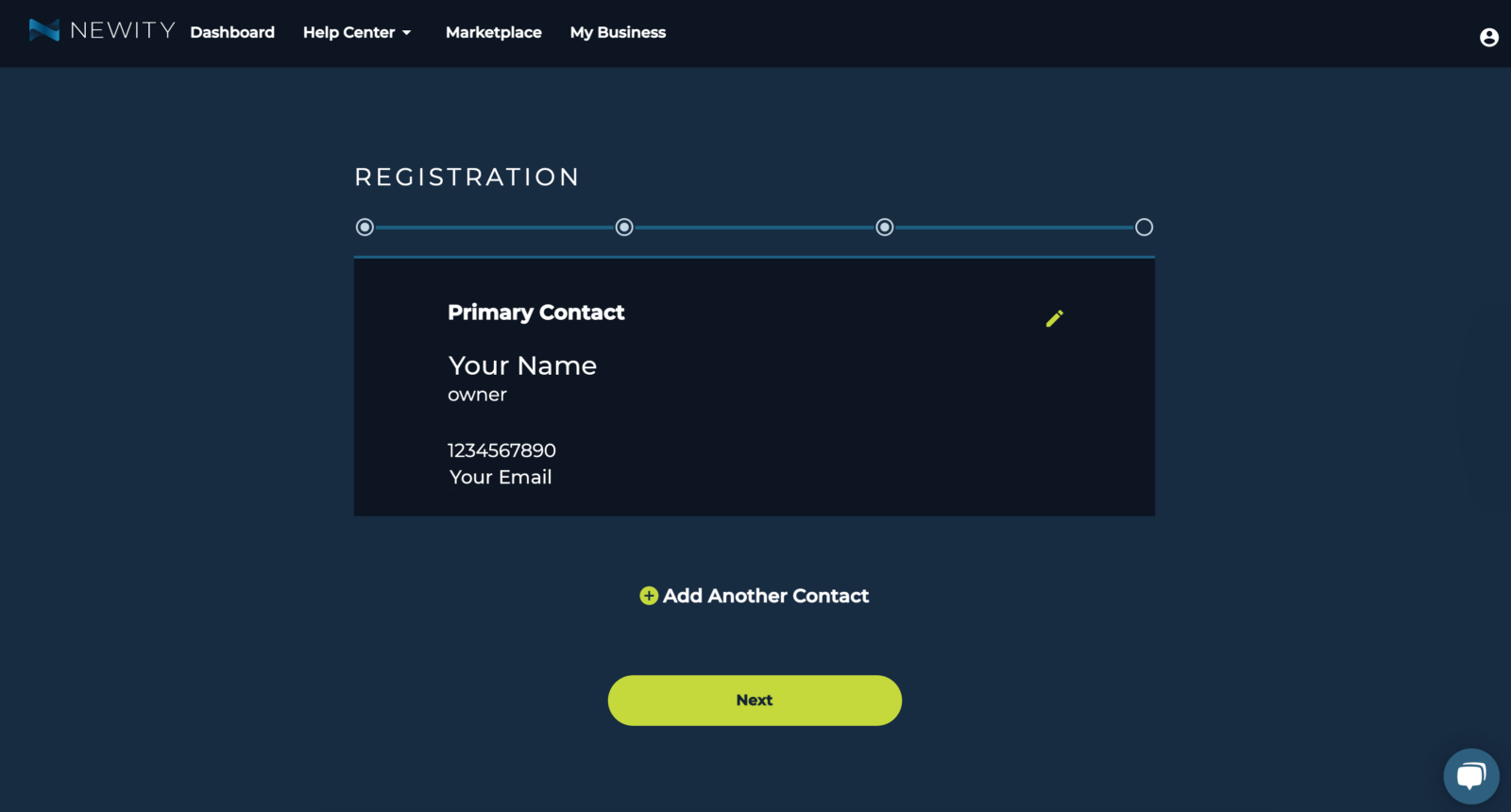
Task: Click the Next button
Action: [755, 701]
